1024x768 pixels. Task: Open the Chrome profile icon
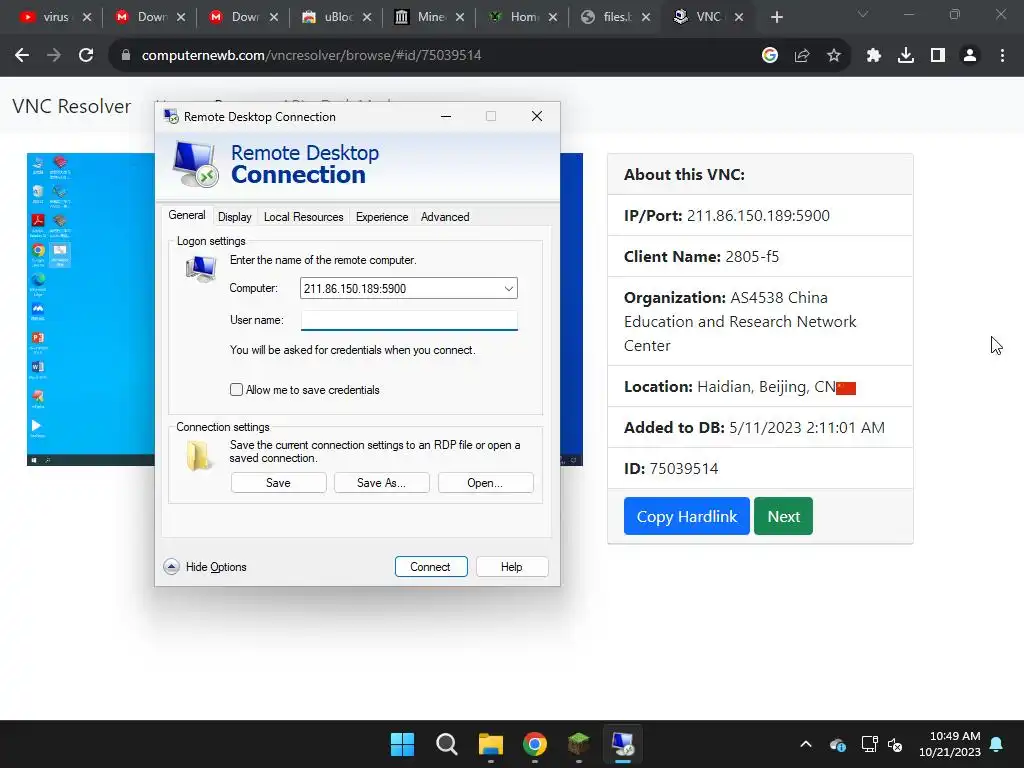point(970,56)
